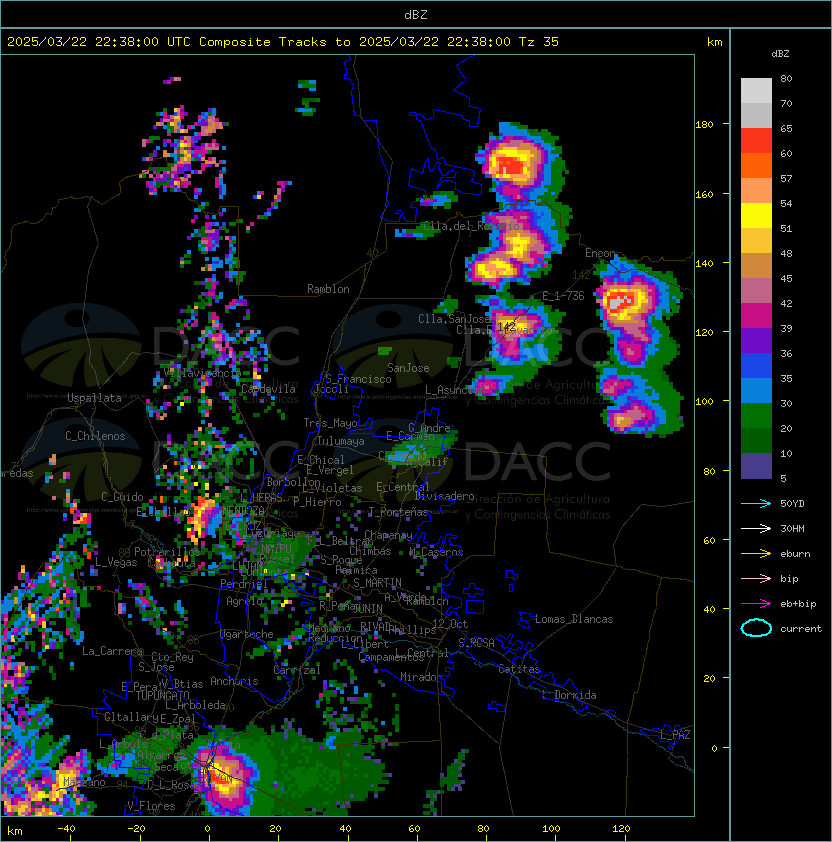Click the 'C_Guido' map label
Screen dimensions: 832x842
[122, 497]
